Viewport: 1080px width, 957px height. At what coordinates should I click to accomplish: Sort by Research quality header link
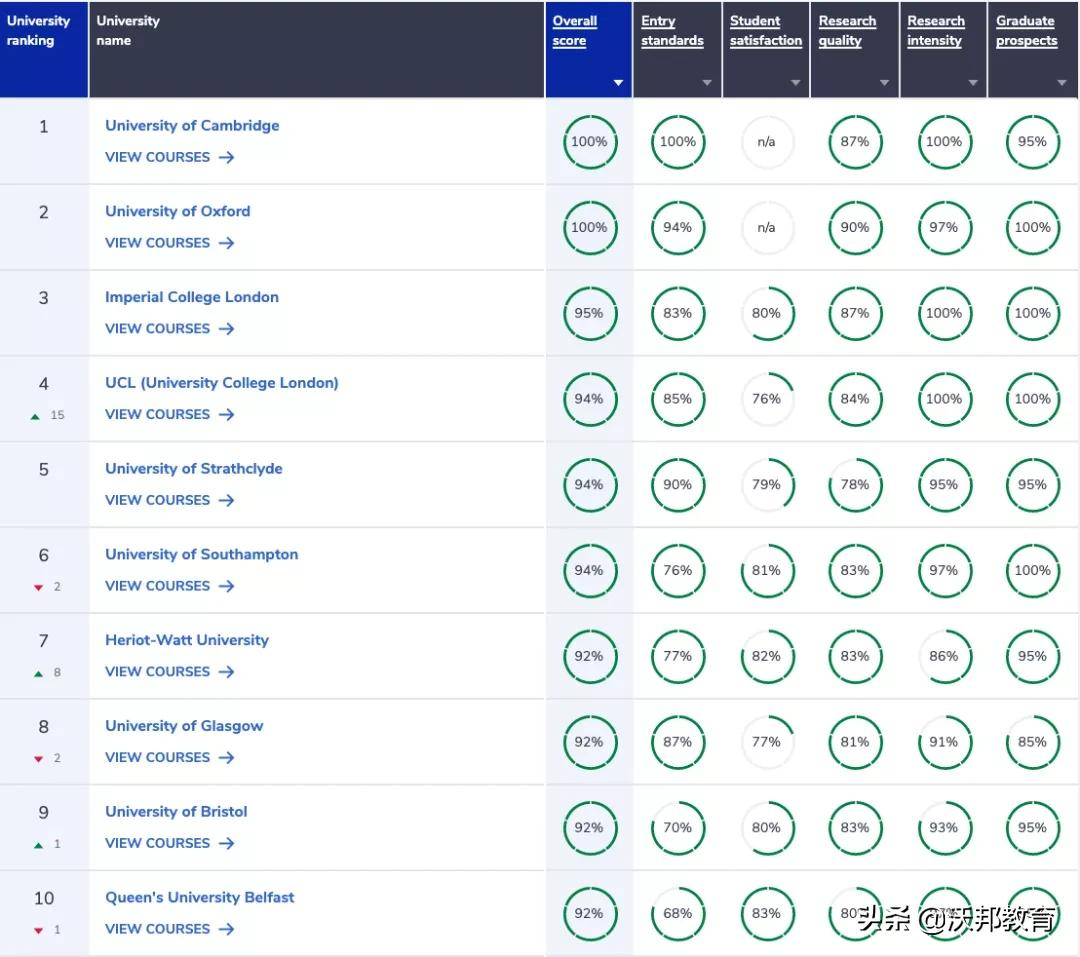click(x=847, y=31)
